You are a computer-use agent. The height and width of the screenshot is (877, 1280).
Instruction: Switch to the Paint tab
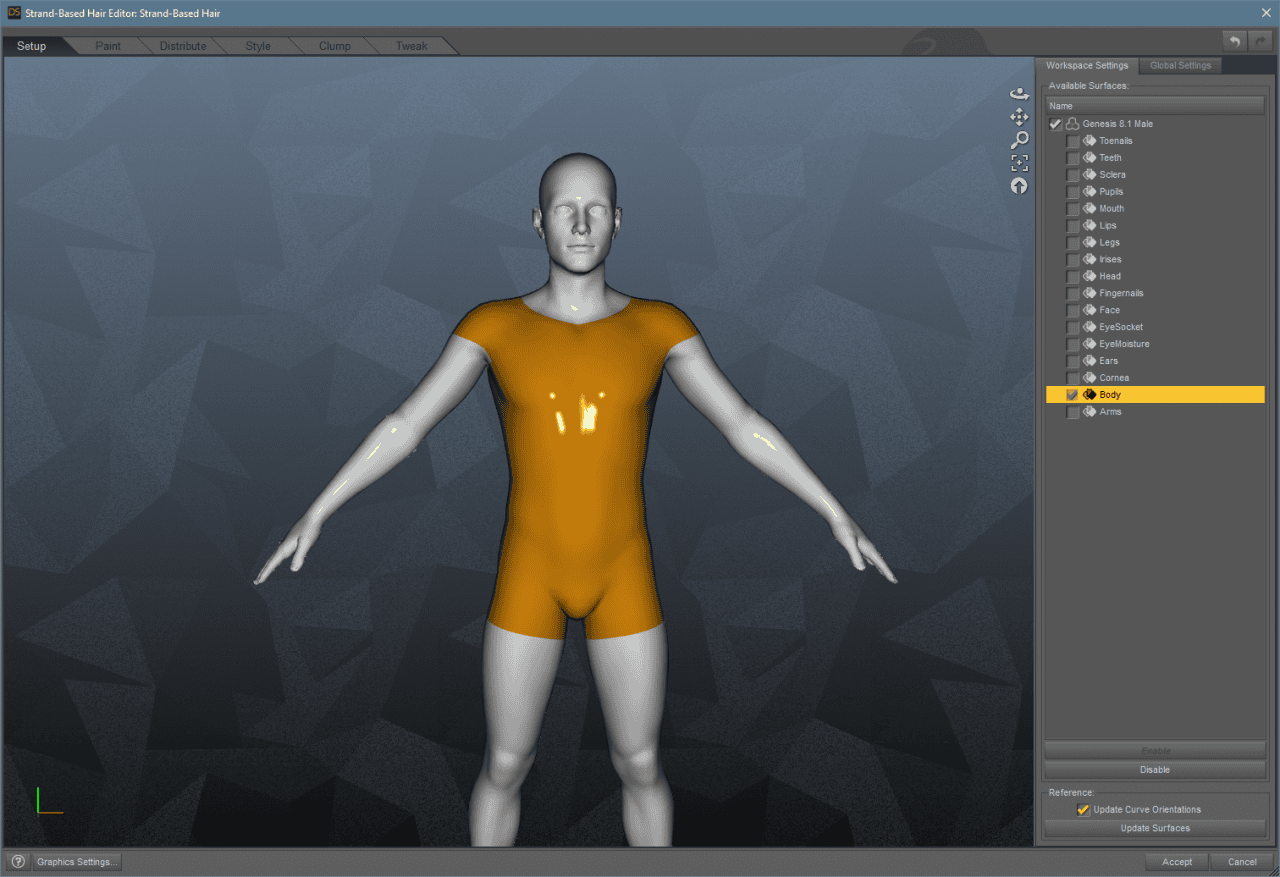point(107,45)
